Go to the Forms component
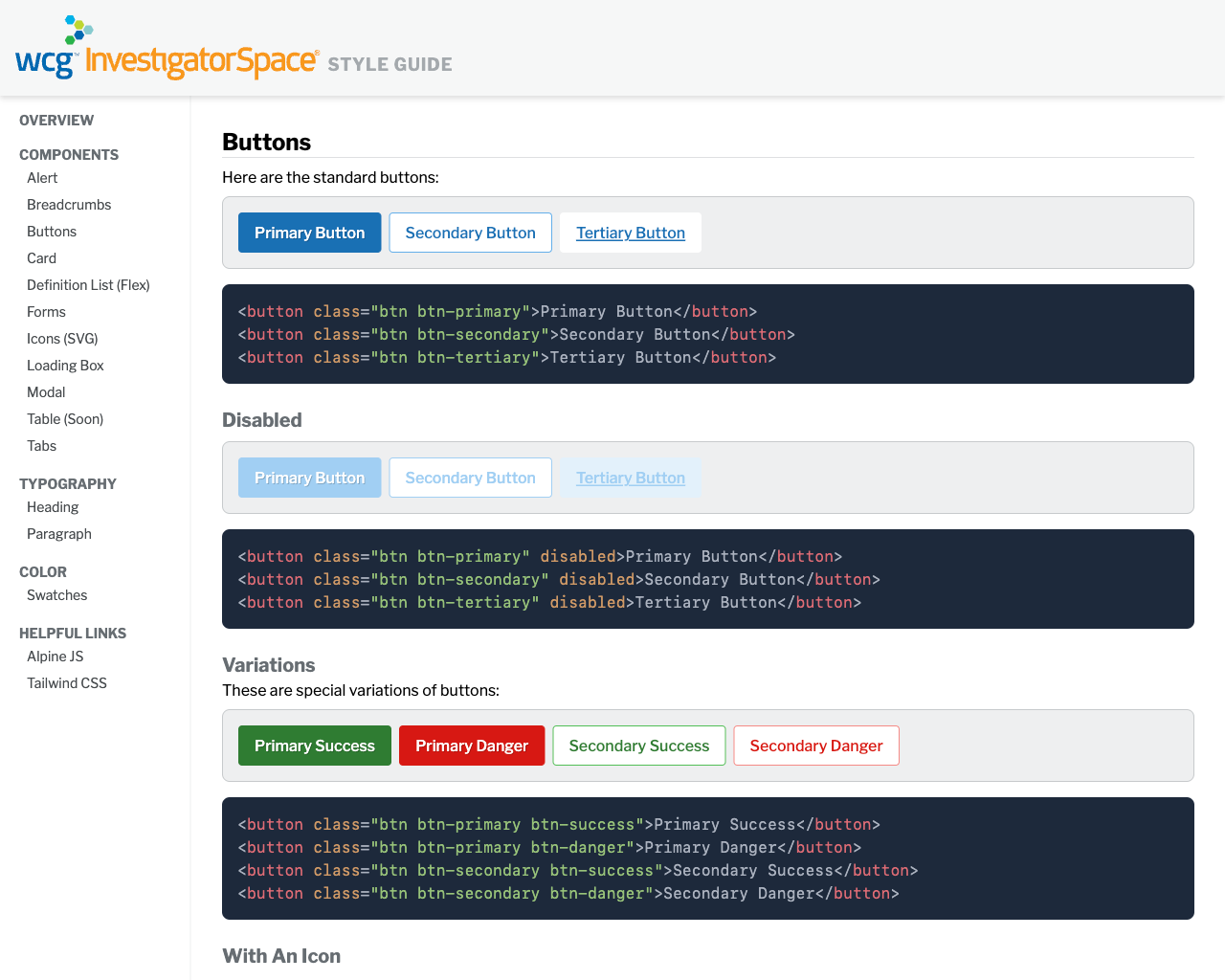This screenshot has width=1225, height=980. [x=46, y=311]
